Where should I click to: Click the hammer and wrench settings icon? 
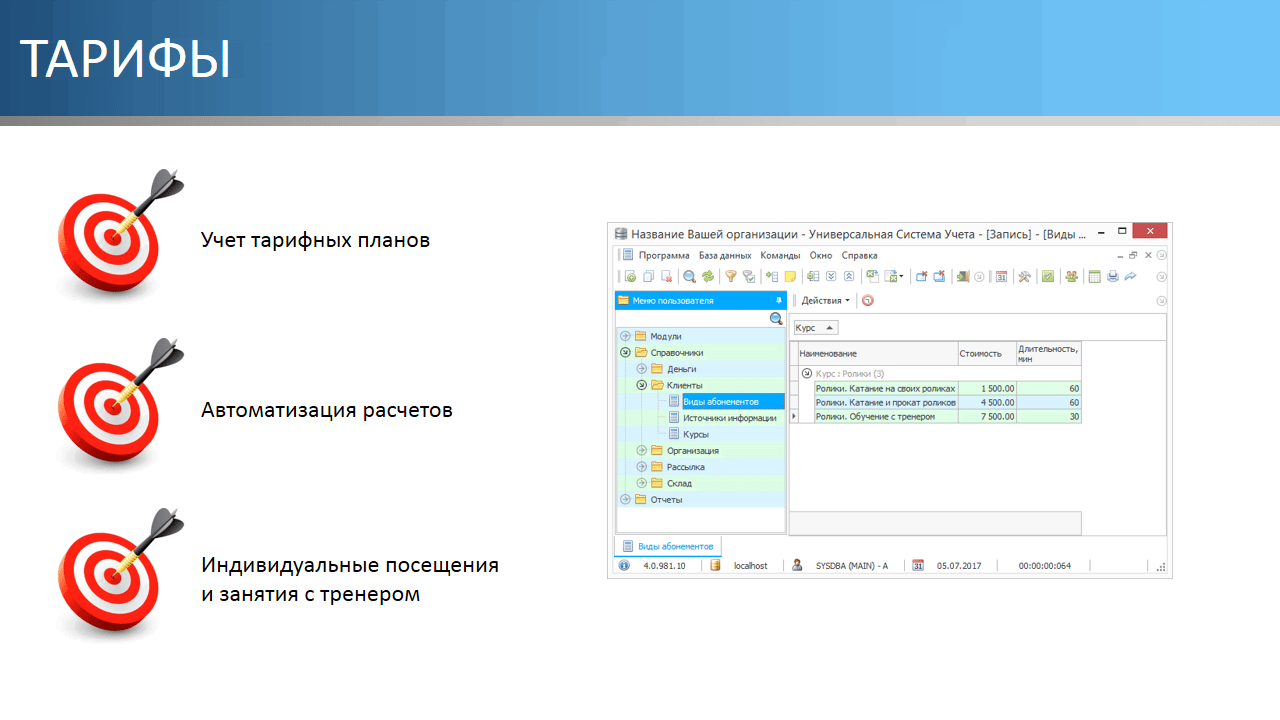point(1024,277)
